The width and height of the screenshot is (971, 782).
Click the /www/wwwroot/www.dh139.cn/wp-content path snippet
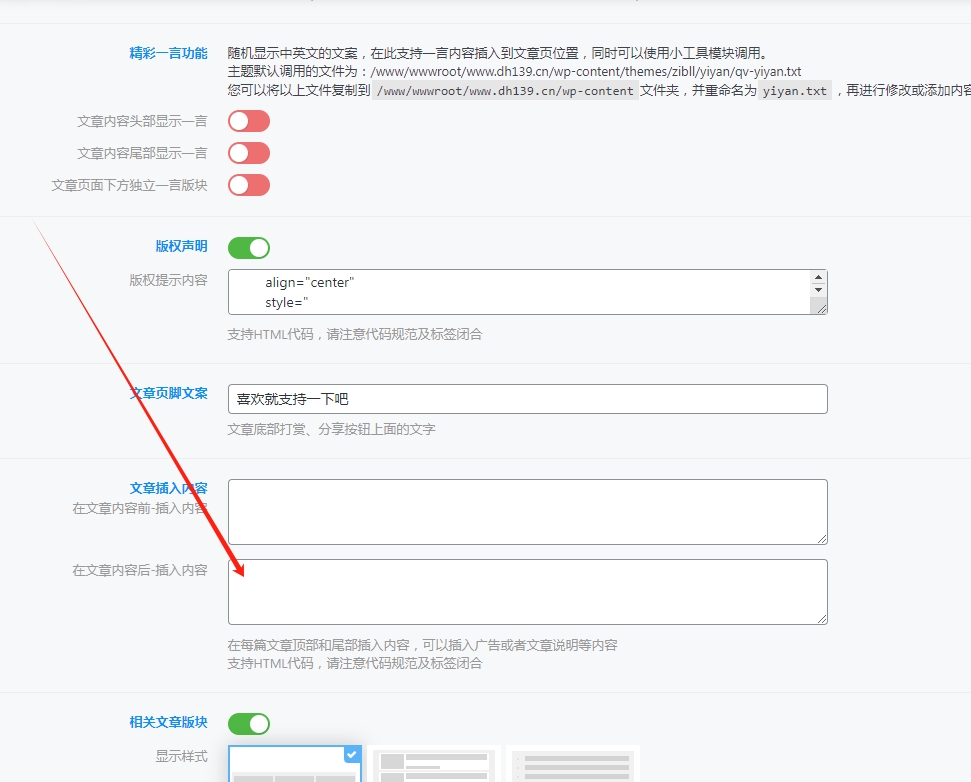pos(505,91)
